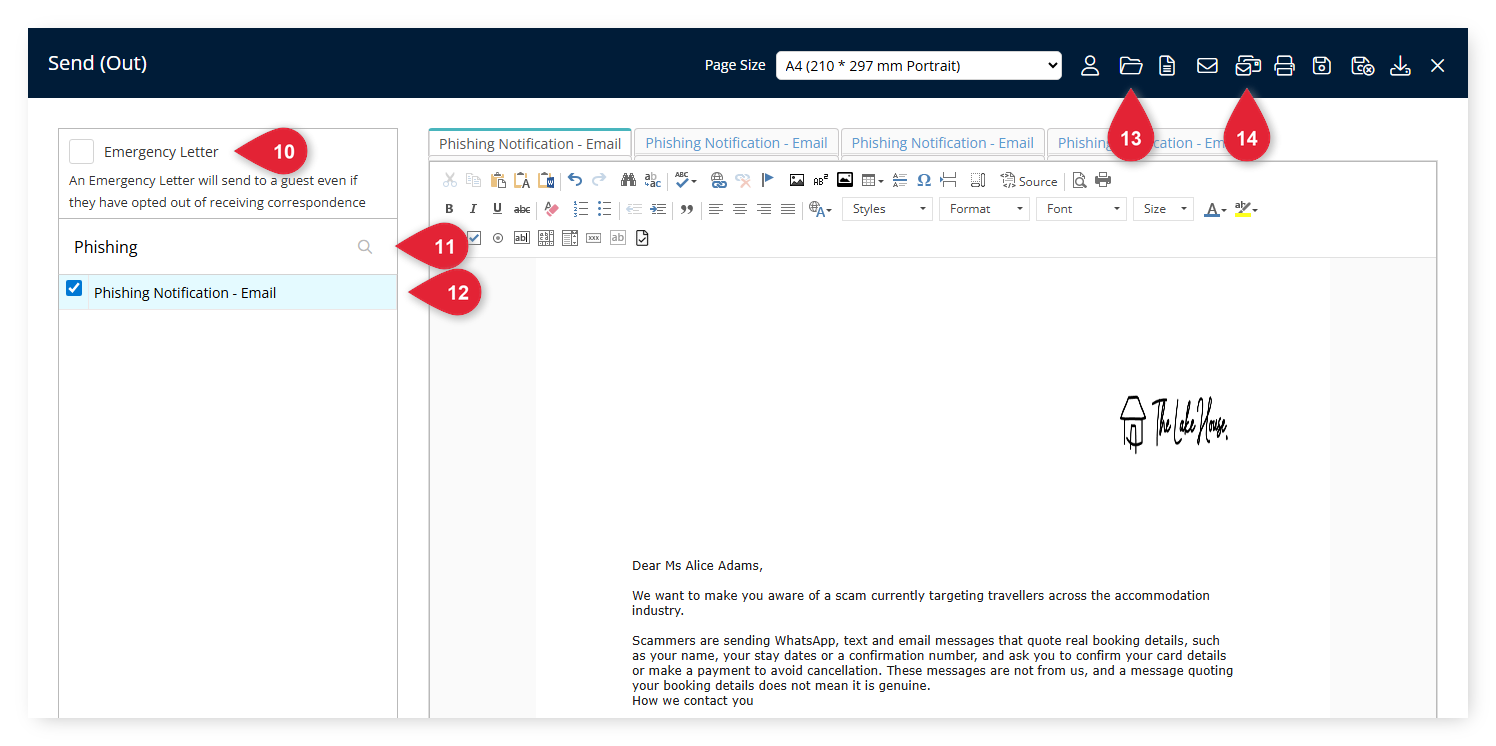Click Paste from Word icon
Screen dimensions: 1496x746
pyautogui.click(x=545, y=180)
